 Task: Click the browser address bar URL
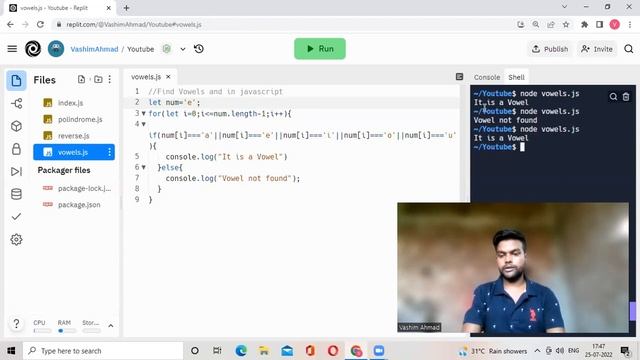134,24
